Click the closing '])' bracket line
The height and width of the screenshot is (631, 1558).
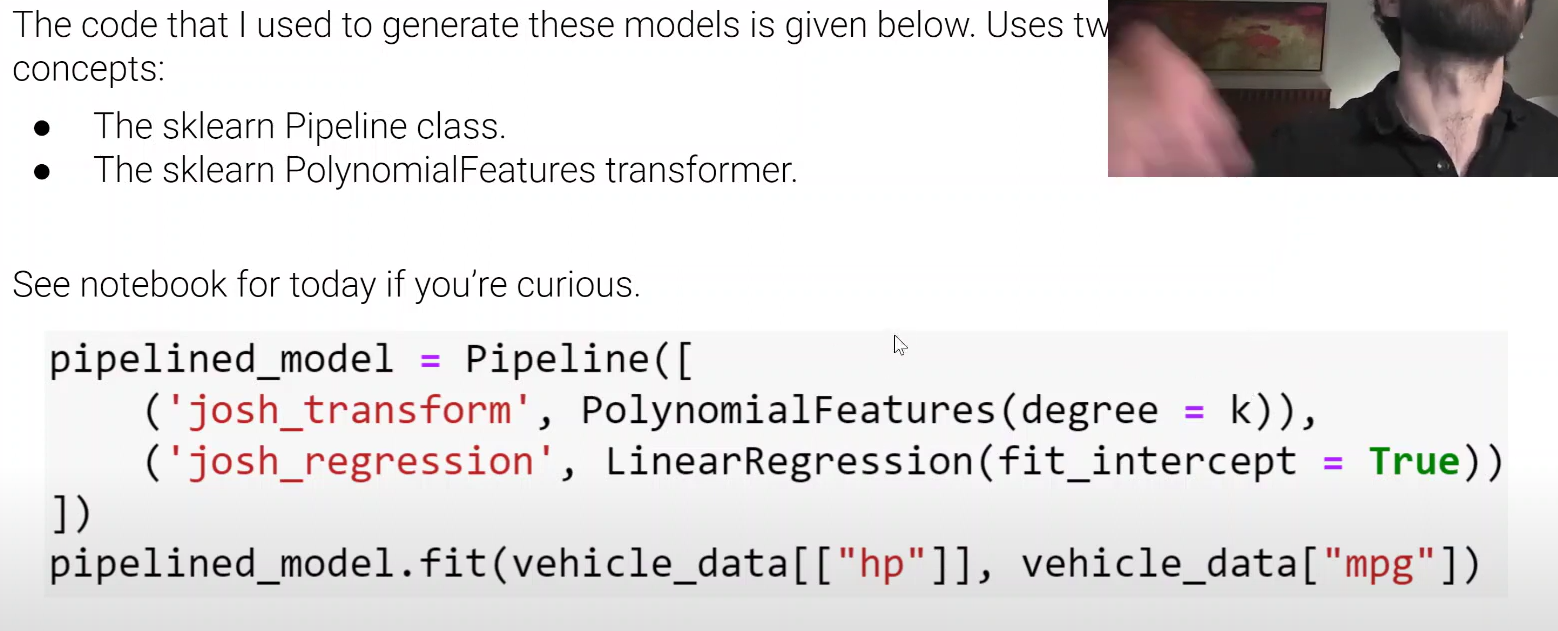[70, 514]
